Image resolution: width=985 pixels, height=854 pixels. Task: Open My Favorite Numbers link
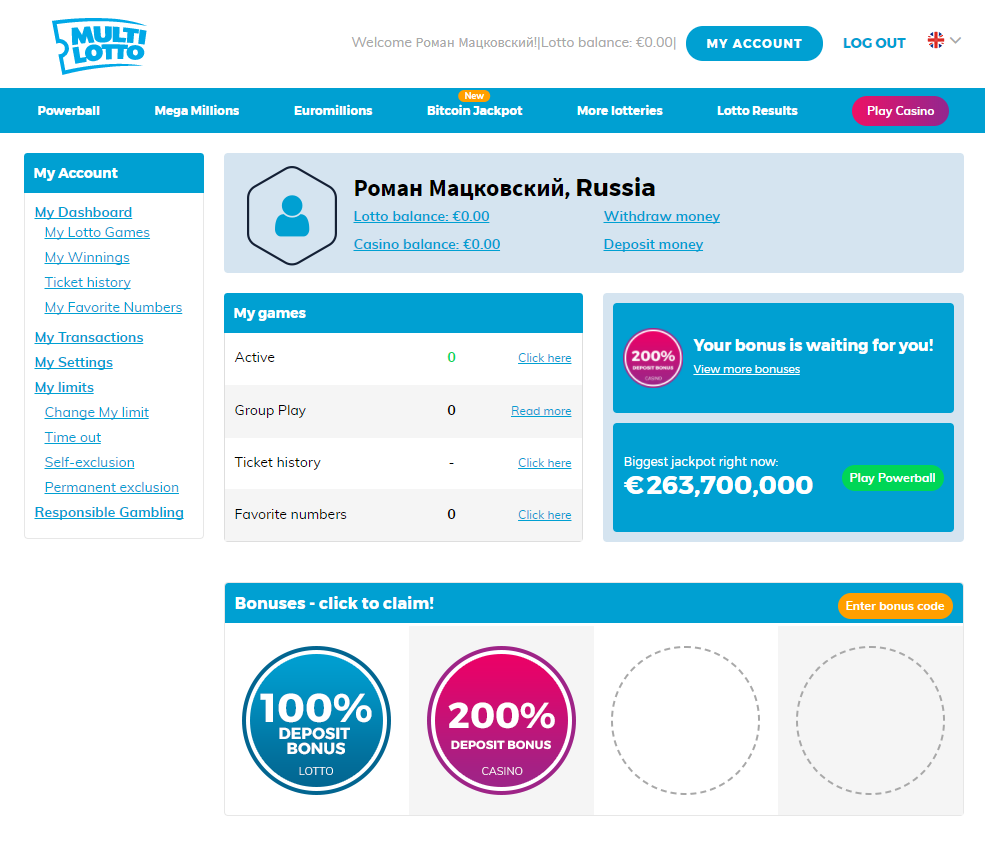tap(113, 307)
